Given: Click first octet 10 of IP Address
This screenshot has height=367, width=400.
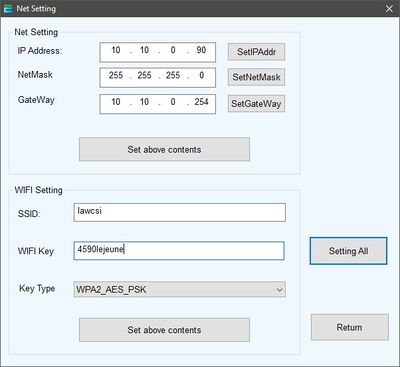Looking at the screenshot, I should pyautogui.click(x=116, y=50).
